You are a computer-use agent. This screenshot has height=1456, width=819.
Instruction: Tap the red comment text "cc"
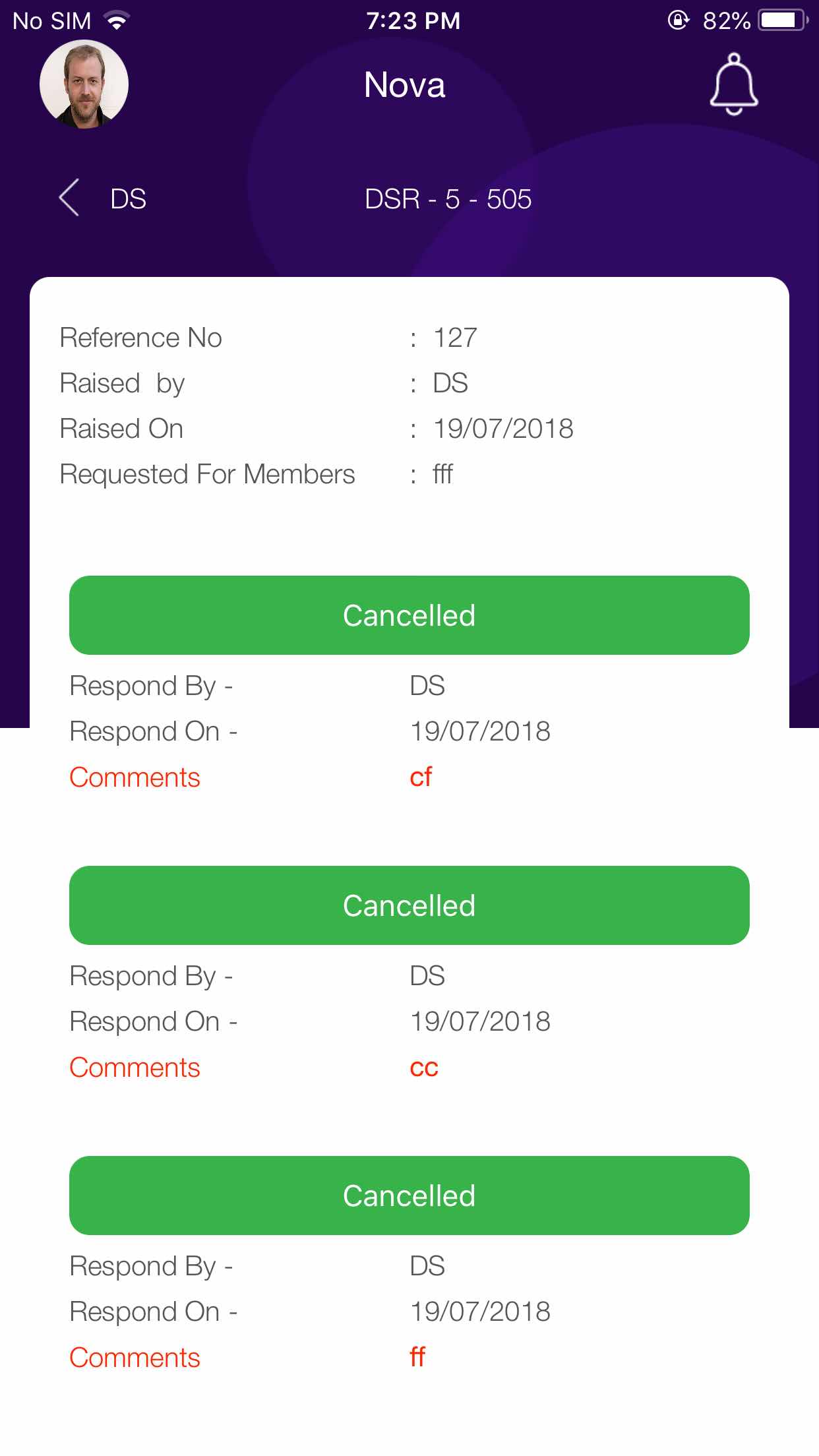[424, 1068]
